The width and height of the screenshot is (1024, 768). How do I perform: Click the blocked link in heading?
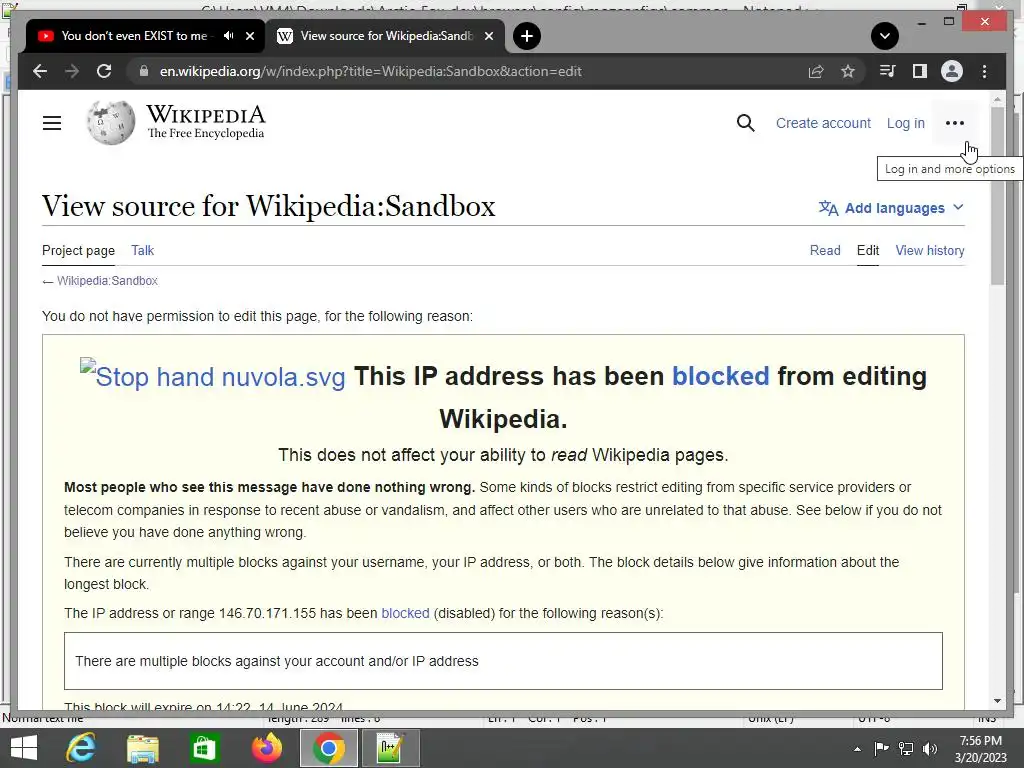click(x=720, y=376)
